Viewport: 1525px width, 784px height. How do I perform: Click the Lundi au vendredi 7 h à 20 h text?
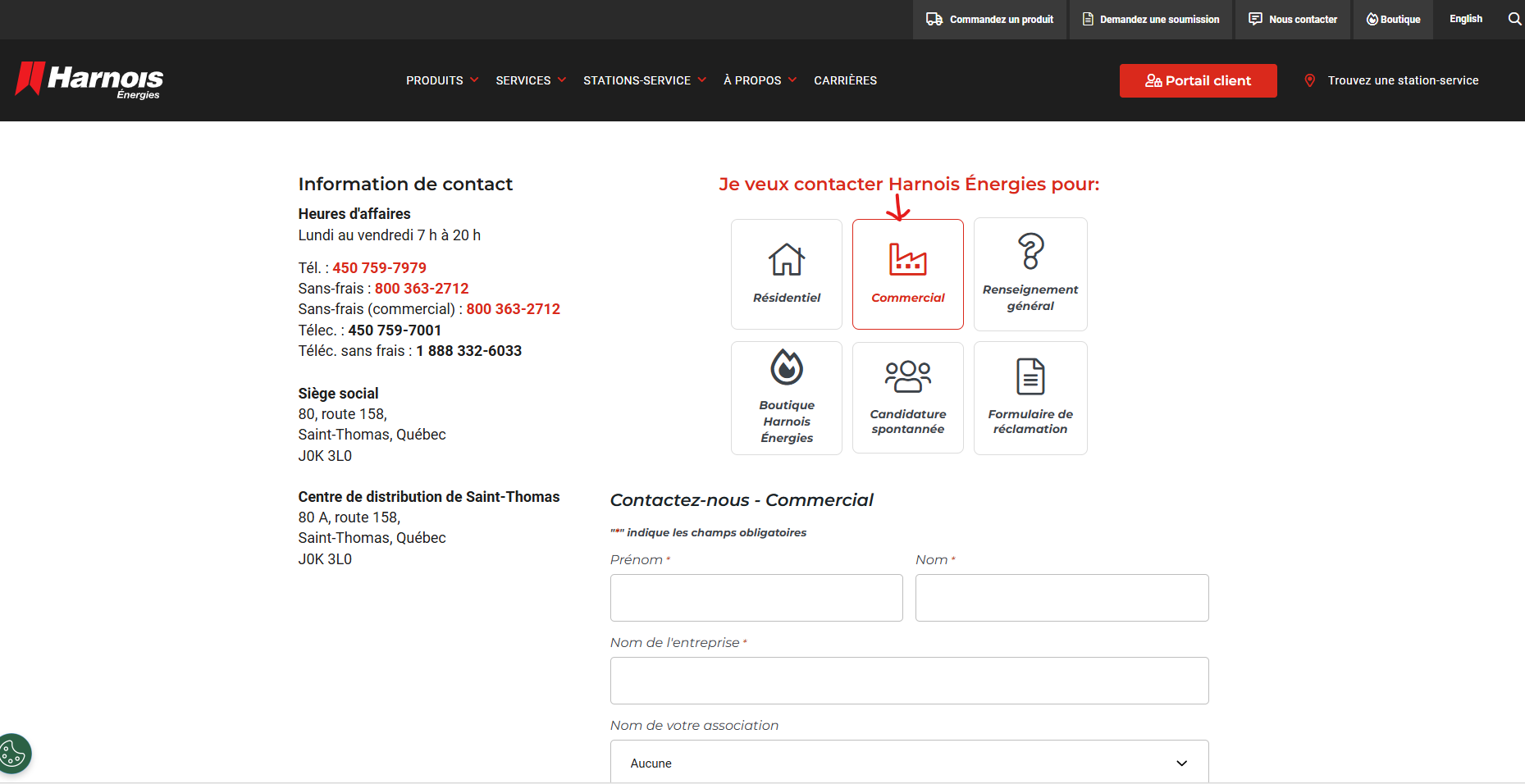389,235
